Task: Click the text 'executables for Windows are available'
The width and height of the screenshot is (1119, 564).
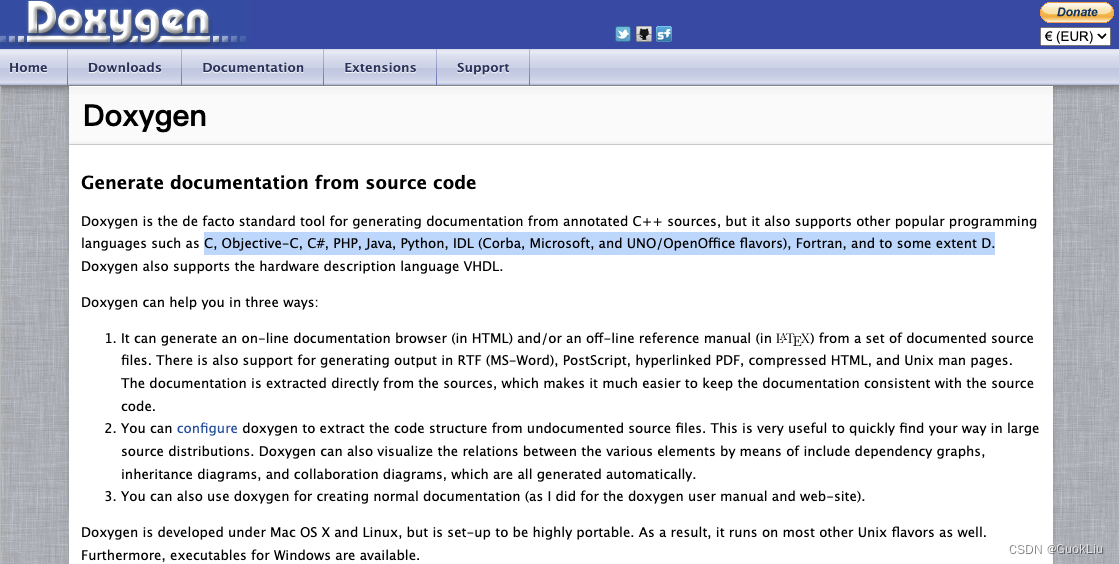Action: (295, 555)
